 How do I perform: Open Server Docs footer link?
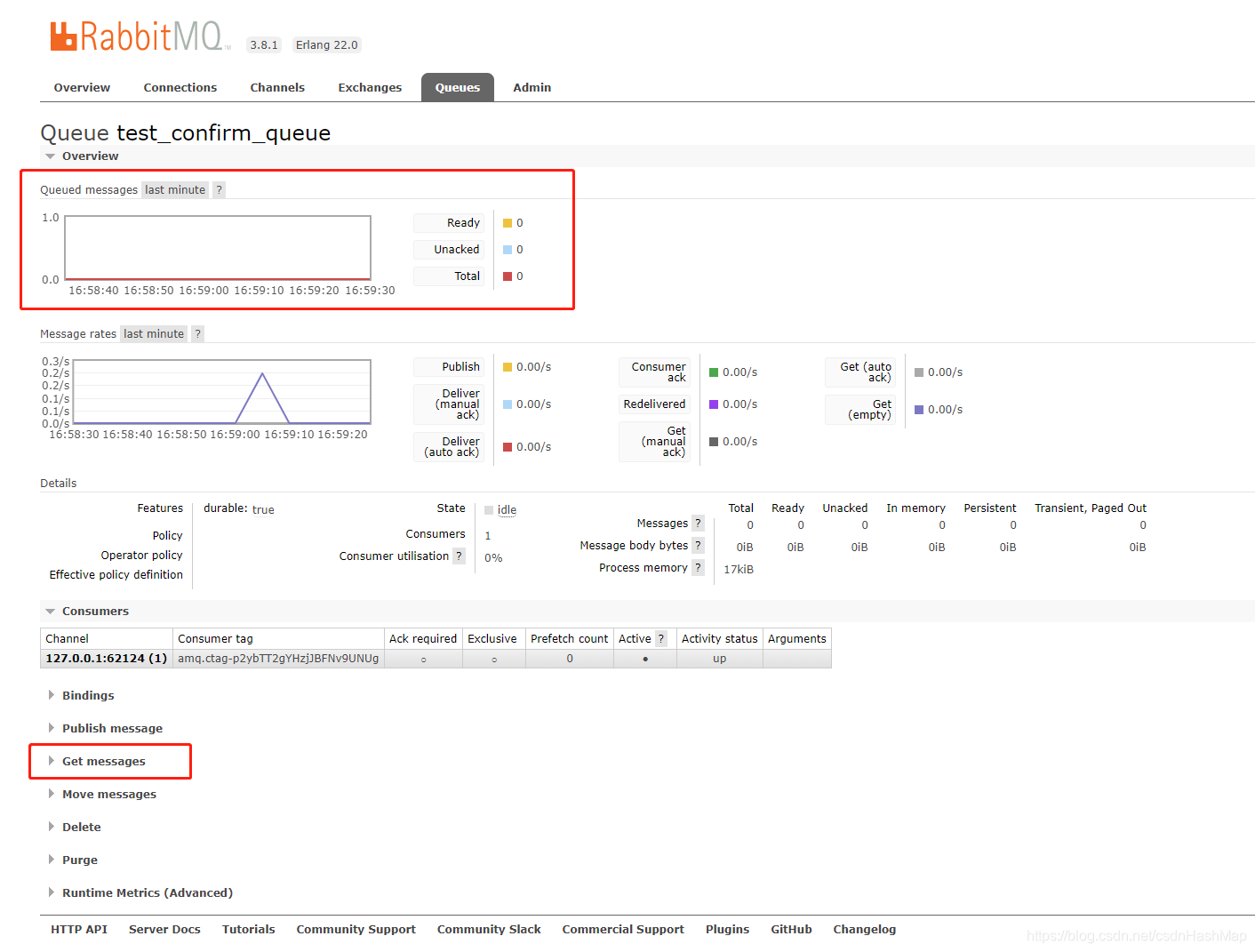point(164,929)
